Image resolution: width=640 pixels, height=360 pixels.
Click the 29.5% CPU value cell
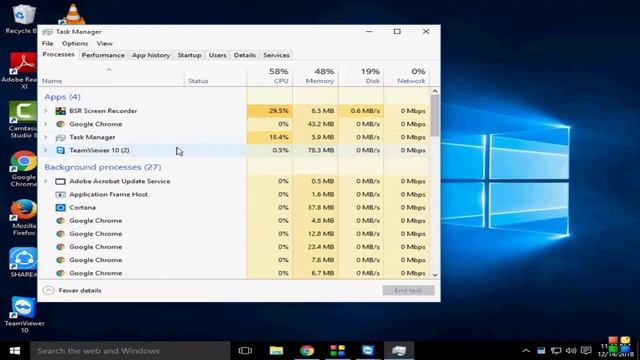pos(270,111)
